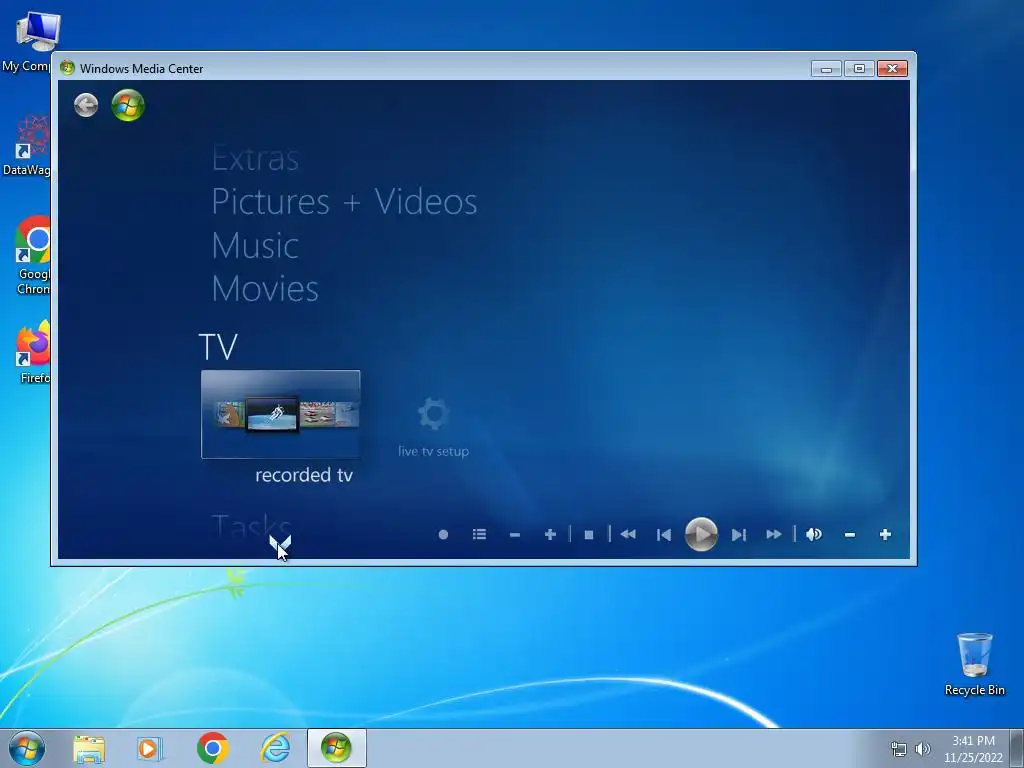1024x768 pixels.
Task: Select the TV menu heading
Action: [218, 347]
